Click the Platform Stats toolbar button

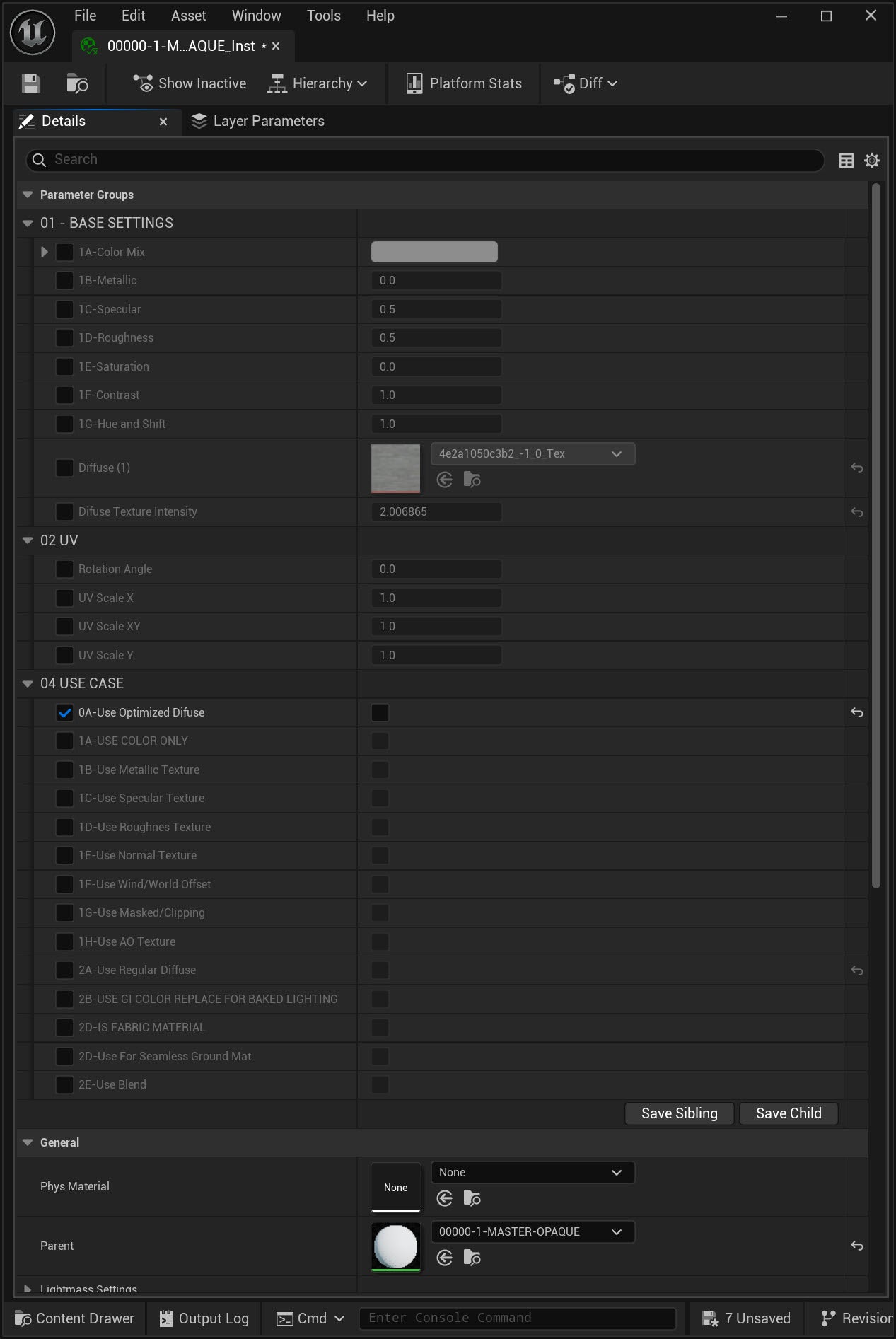(464, 83)
